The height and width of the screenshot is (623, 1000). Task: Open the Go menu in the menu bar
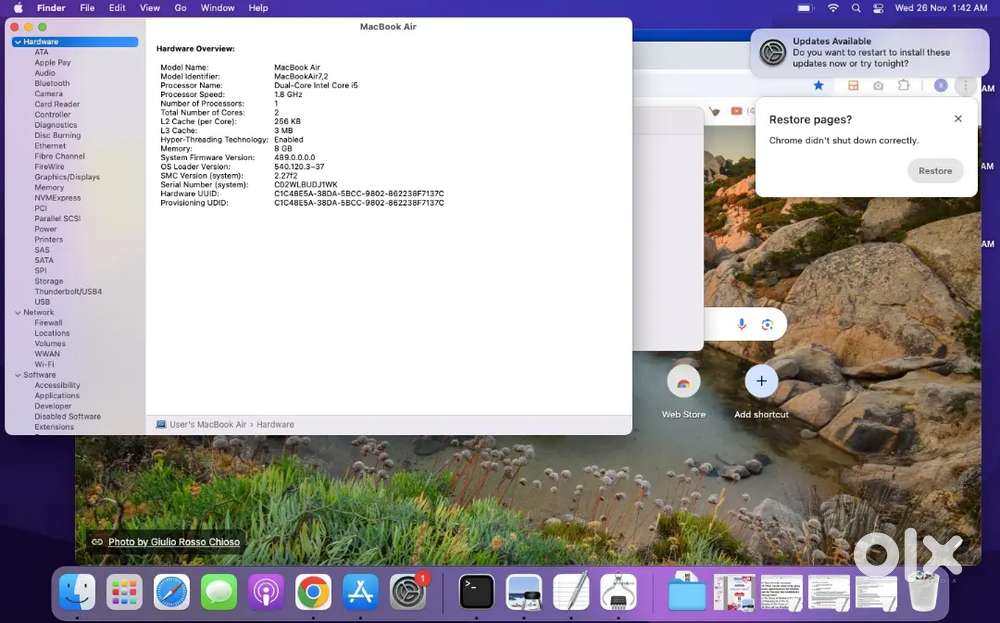click(180, 7)
